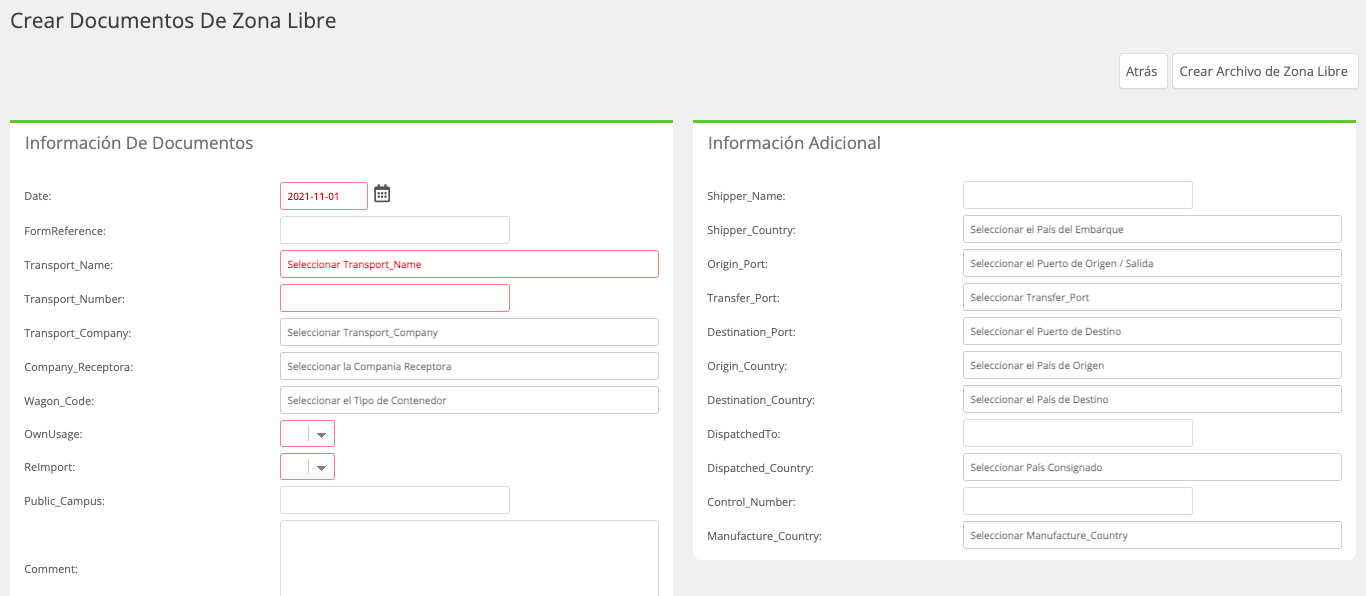Image resolution: width=1366 pixels, height=596 pixels.
Task: Open the OwnUsage dropdown
Action: 307,434
